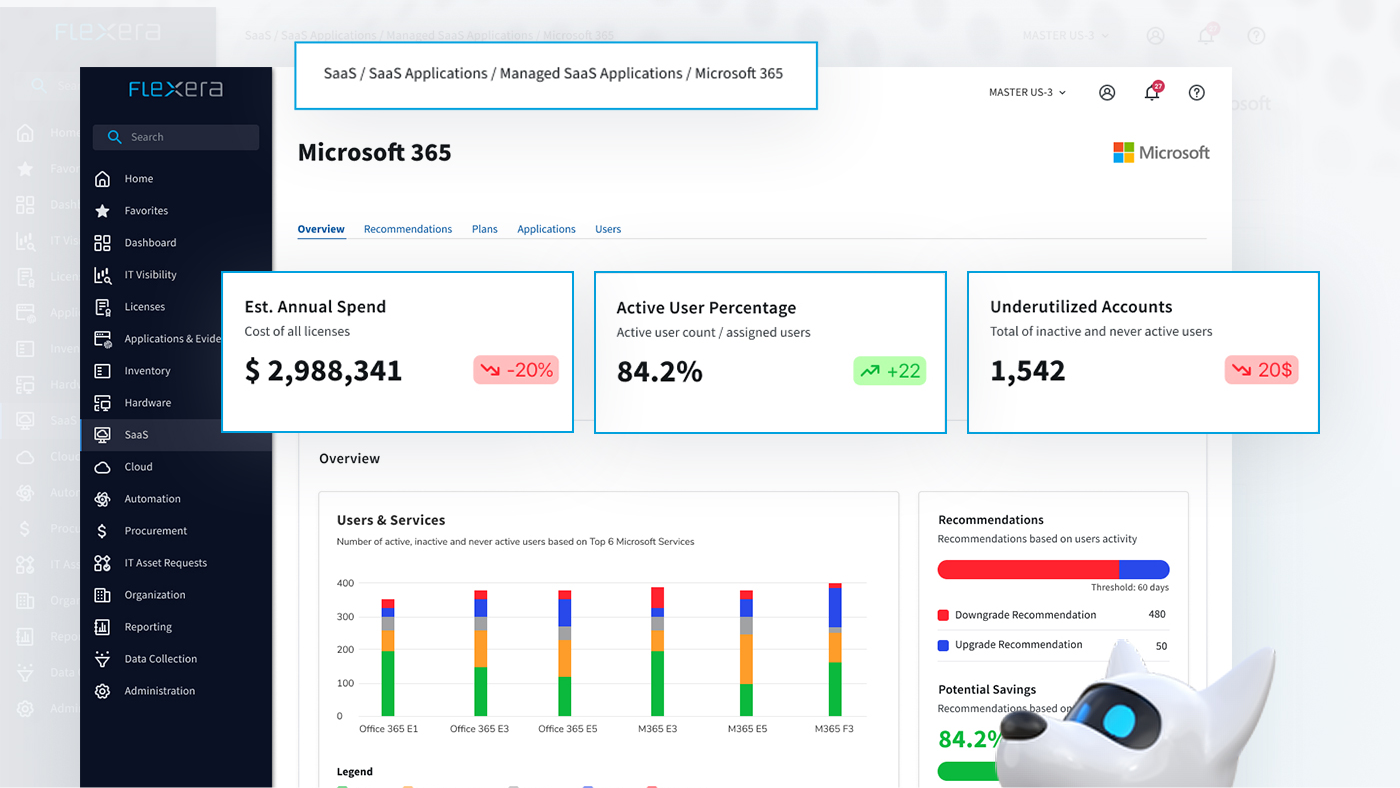Open the Data Collection funnel icon
This screenshot has width=1400, height=788.
pos(102,659)
